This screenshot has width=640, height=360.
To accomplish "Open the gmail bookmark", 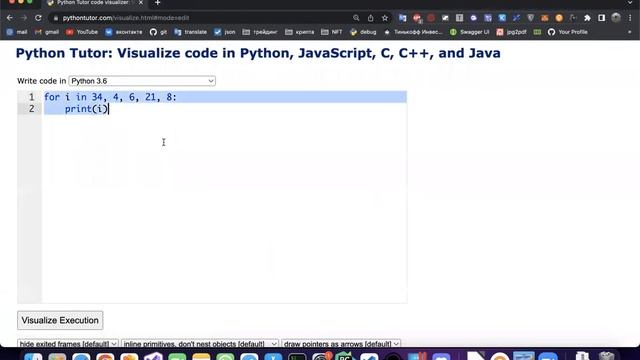I will (47, 32).
